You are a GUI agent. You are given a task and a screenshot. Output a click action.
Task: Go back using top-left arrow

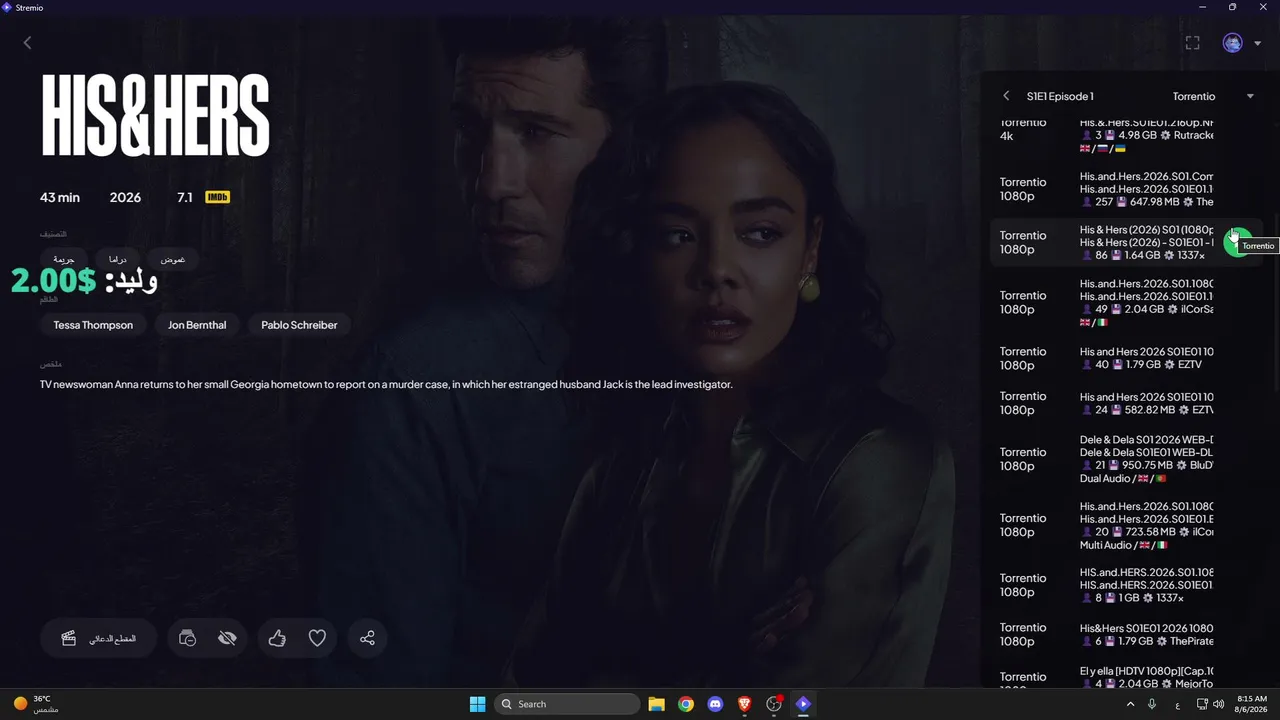pyautogui.click(x=27, y=43)
